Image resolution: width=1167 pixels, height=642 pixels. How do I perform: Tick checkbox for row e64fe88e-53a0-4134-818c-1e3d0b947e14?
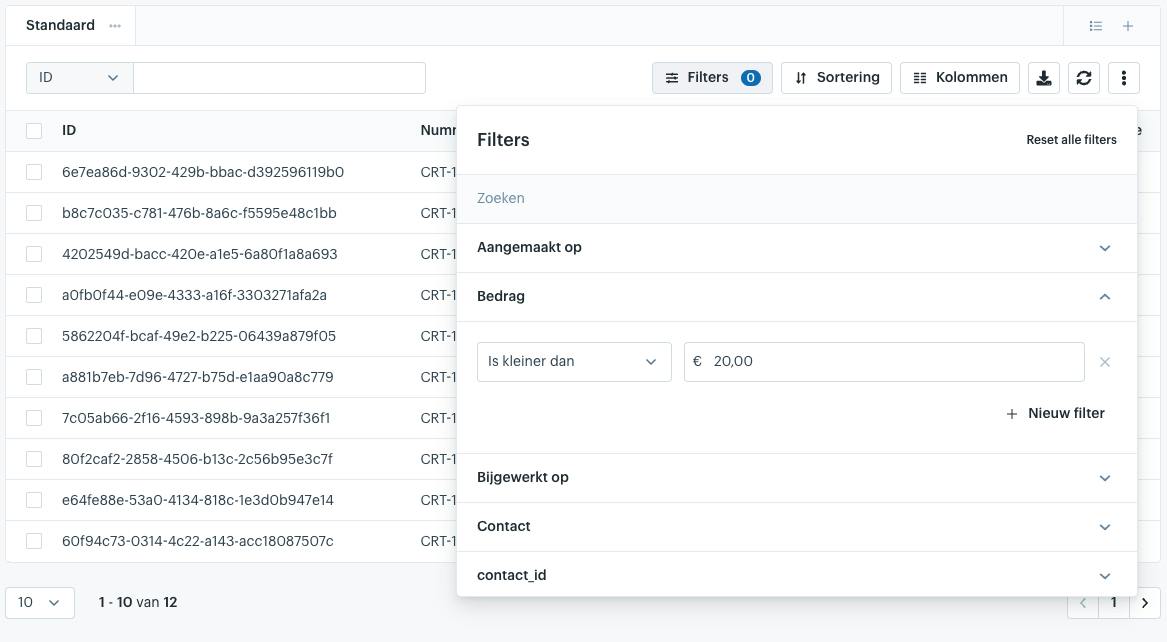pos(34,499)
